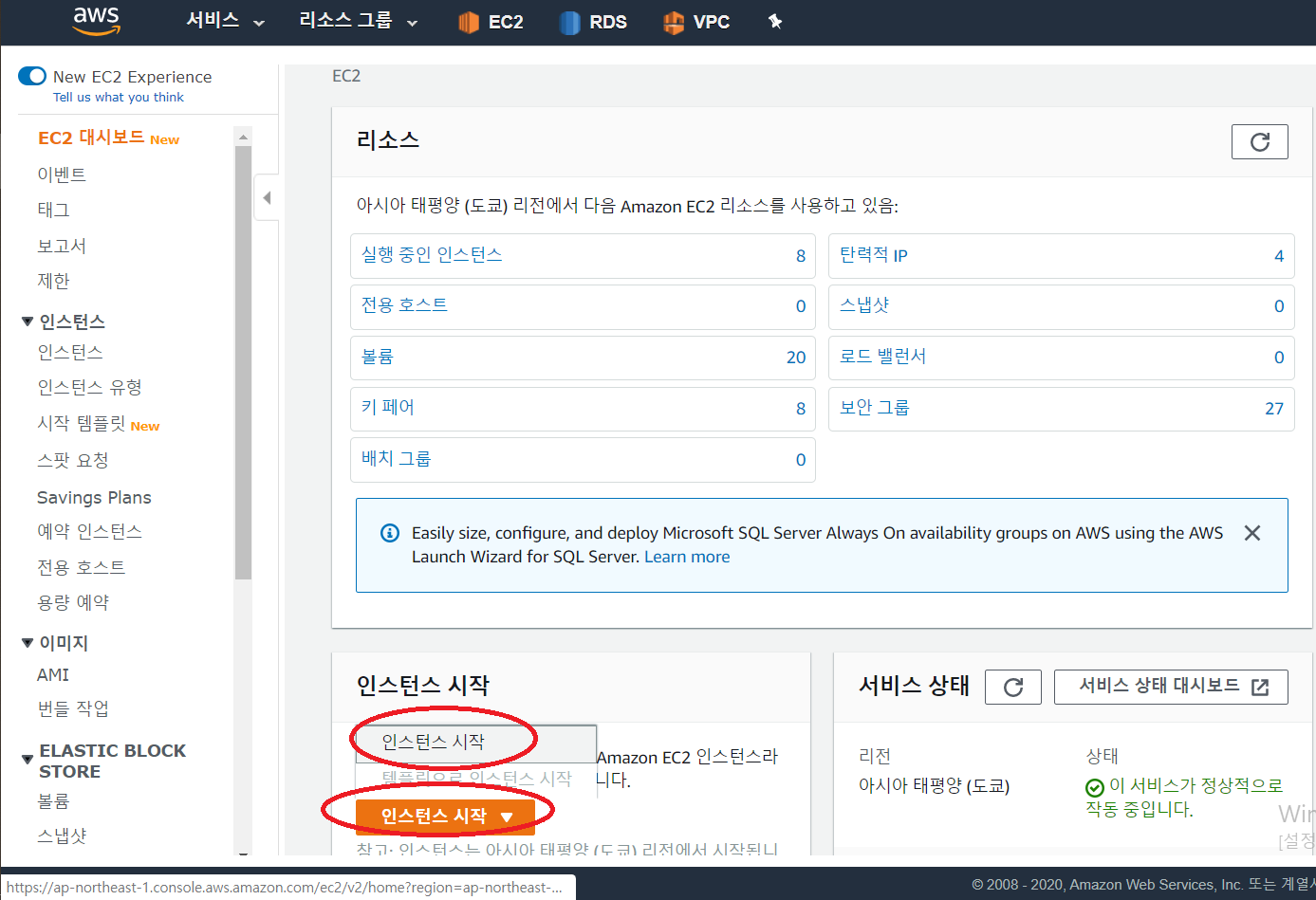1316x900 pixels.
Task: Open 탄력적 IP resource link
Action: 874,254
